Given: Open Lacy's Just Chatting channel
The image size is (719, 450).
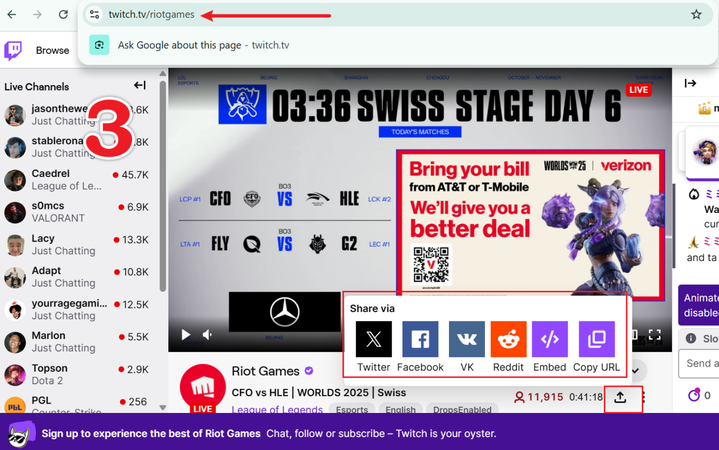Looking at the screenshot, I should pyautogui.click(x=77, y=244).
